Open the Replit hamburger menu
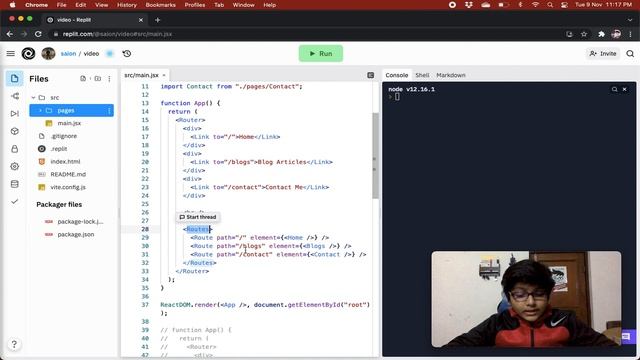 coord(11,53)
